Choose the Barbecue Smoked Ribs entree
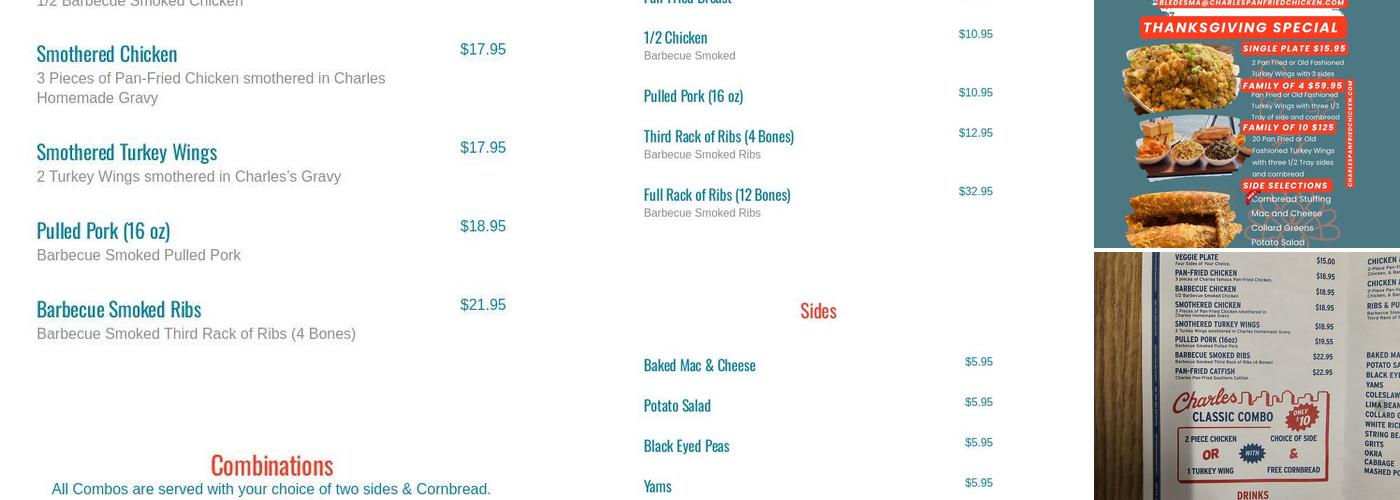The width and height of the screenshot is (1400, 500). tap(119, 309)
